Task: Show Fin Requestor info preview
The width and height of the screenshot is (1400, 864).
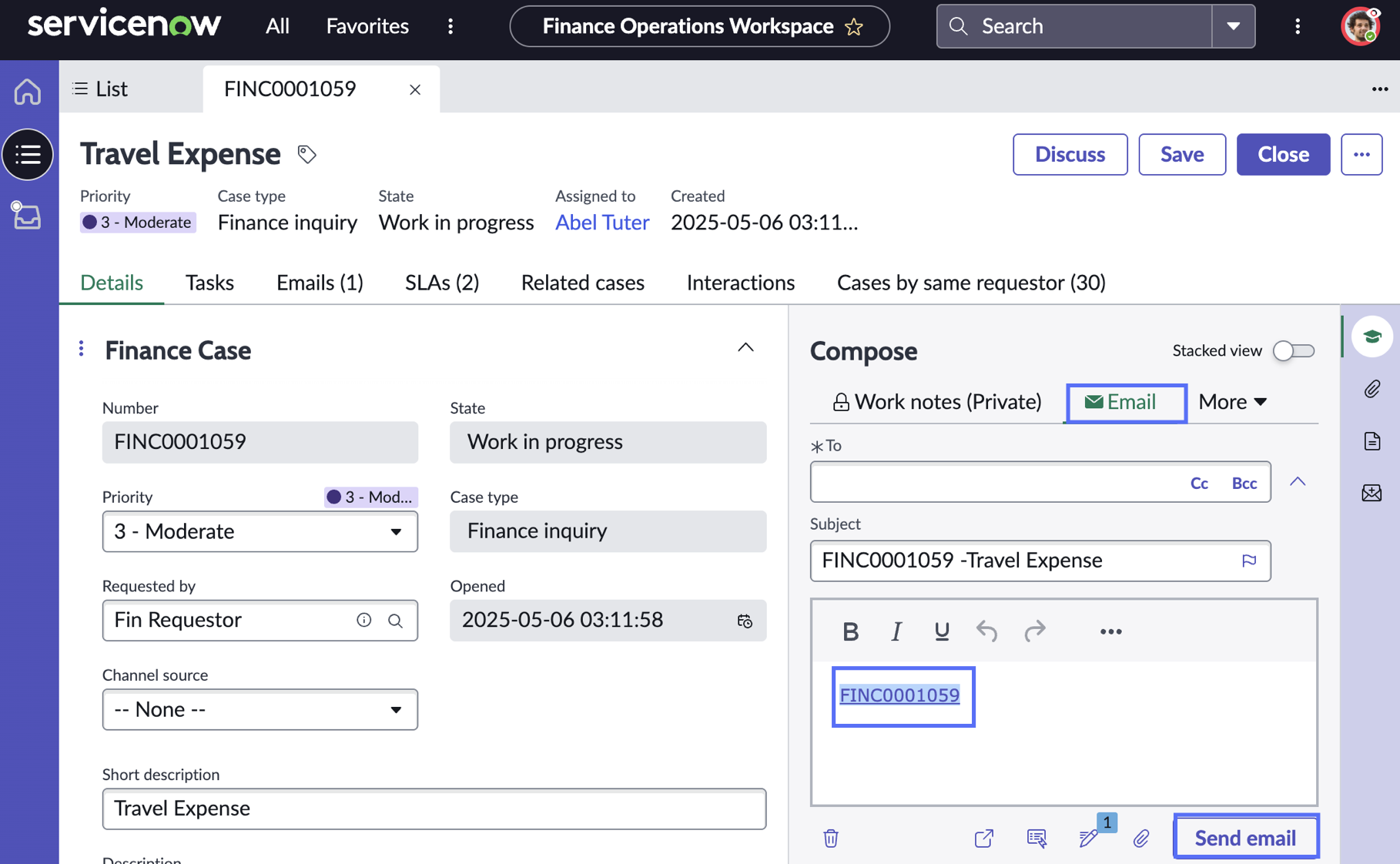Action: click(x=363, y=620)
